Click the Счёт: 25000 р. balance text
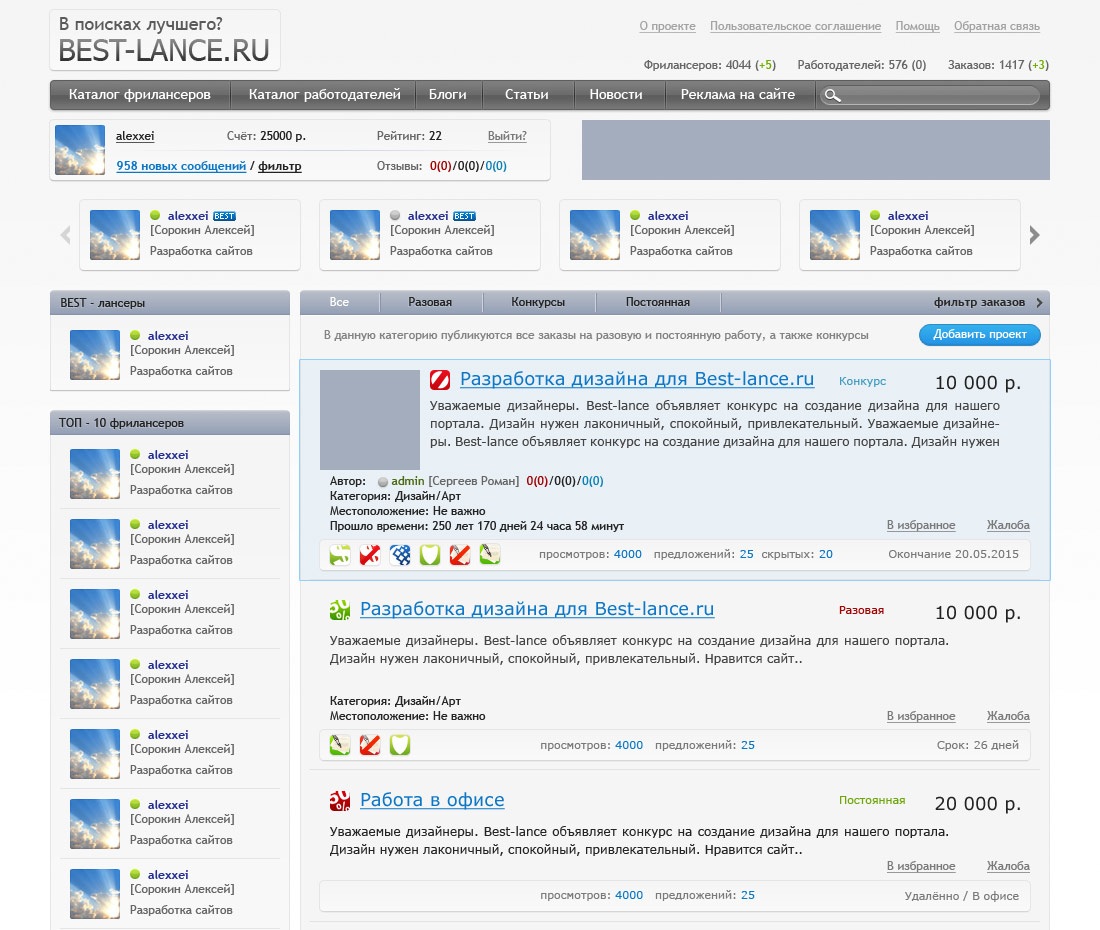Image resolution: width=1100 pixels, height=930 pixels. pyautogui.click(x=266, y=136)
